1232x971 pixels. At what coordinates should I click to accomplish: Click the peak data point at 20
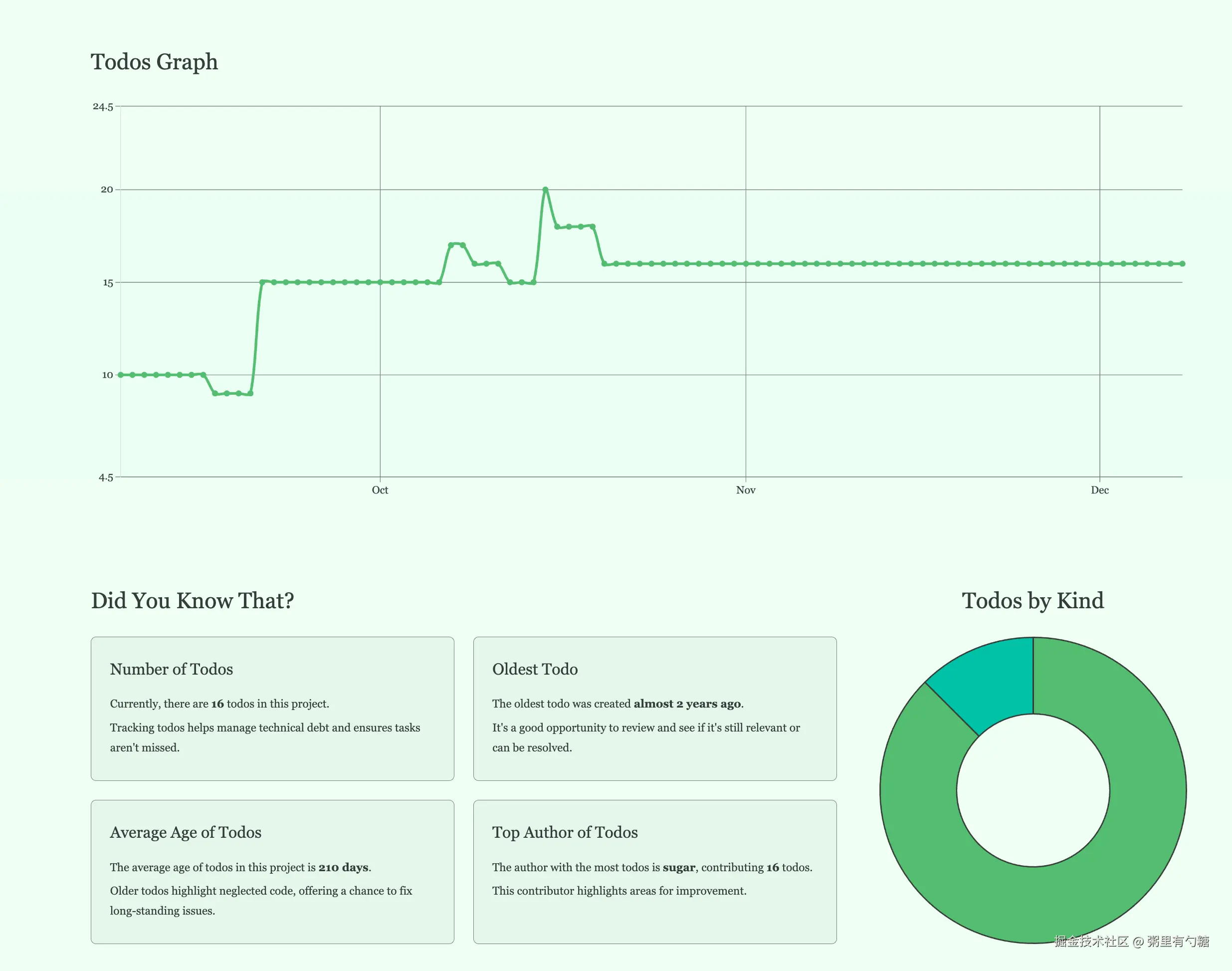(x=545, y=189)
